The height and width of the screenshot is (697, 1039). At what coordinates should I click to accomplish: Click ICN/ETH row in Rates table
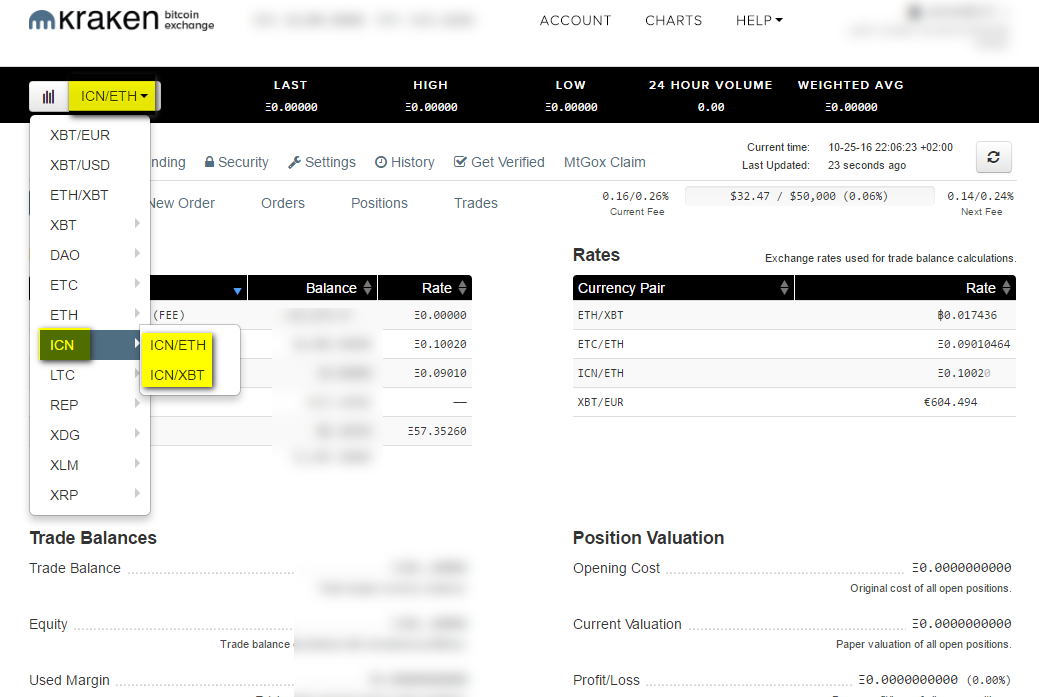[794, 373]
